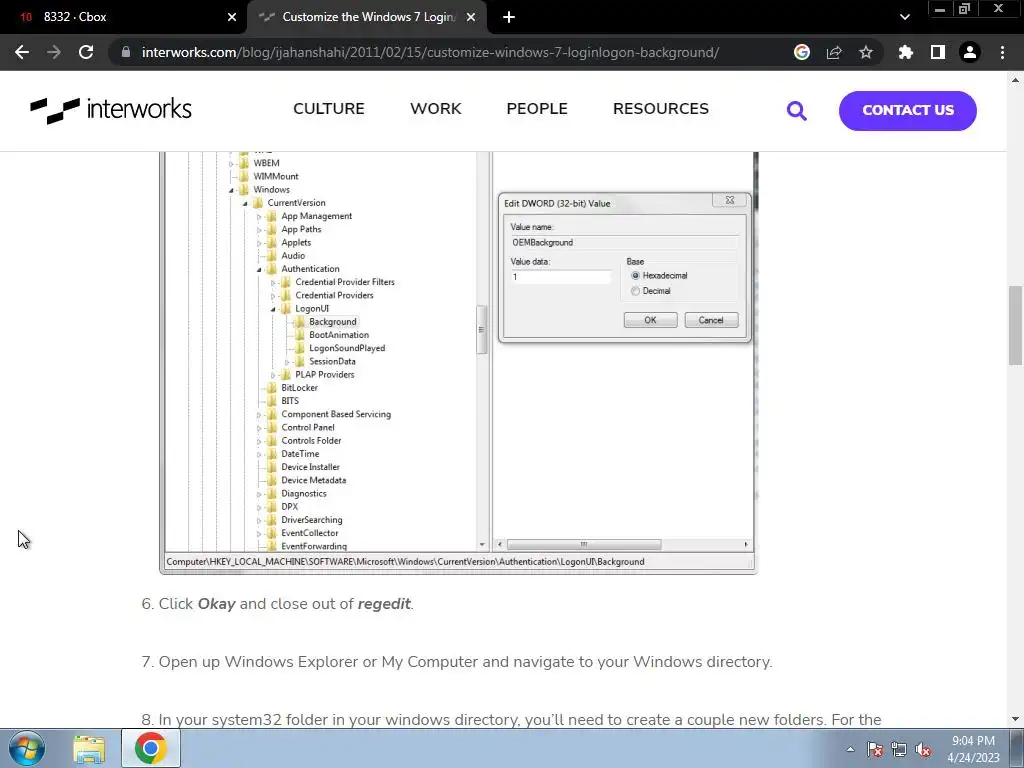Share this page using the share icon
This screenshot has width=1024, height=768.
click(x=834, y=52)
